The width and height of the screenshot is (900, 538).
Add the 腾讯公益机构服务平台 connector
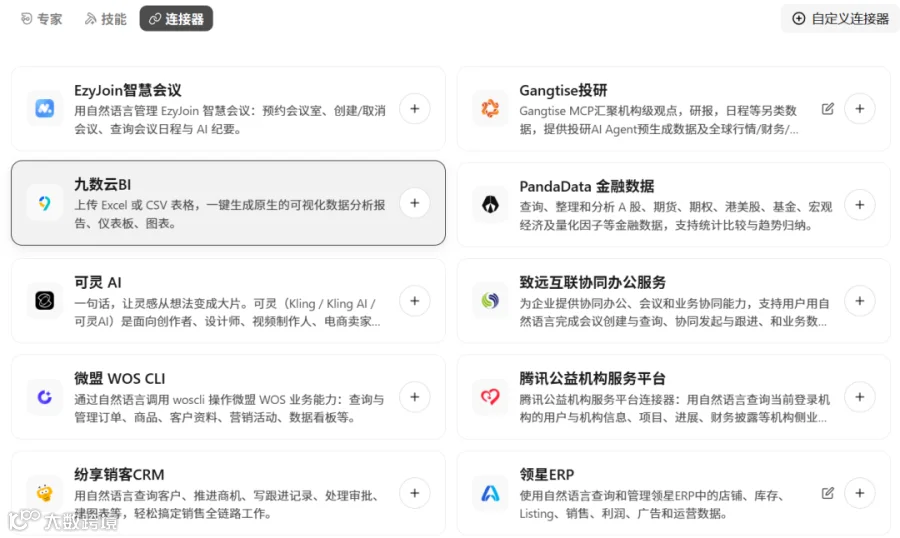coord(859,397)
